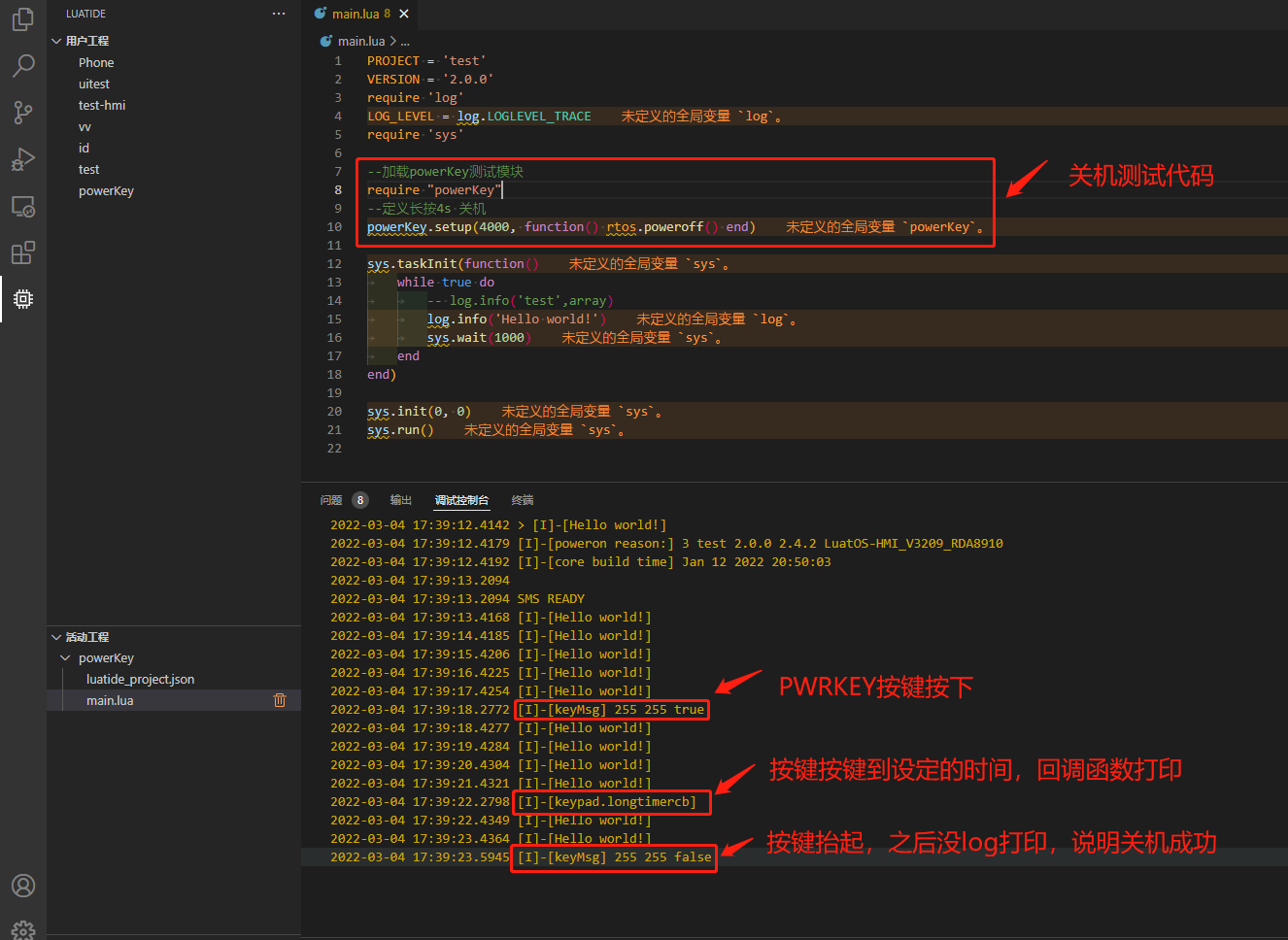Viewport: 1288px width, 940px height.
Task: Open Manage gear menu in activity bar
Action: click(23, 929)
